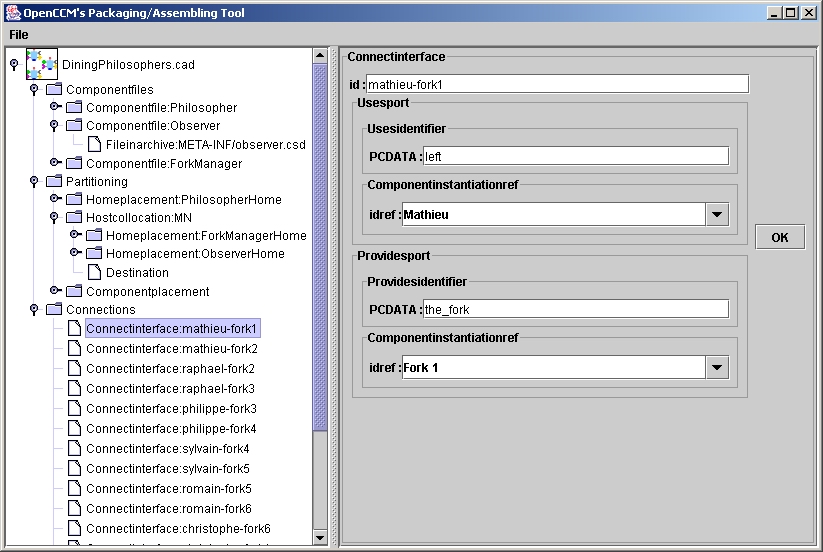Click the Connections folder icon
The height and width of the screenshot is (552, 823).
(x=54, y=310)
